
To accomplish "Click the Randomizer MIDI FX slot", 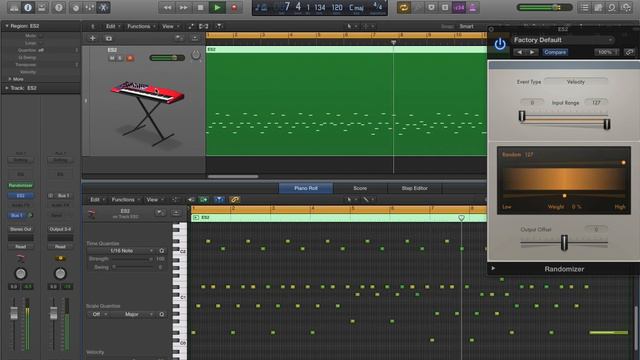I will 20,185.
